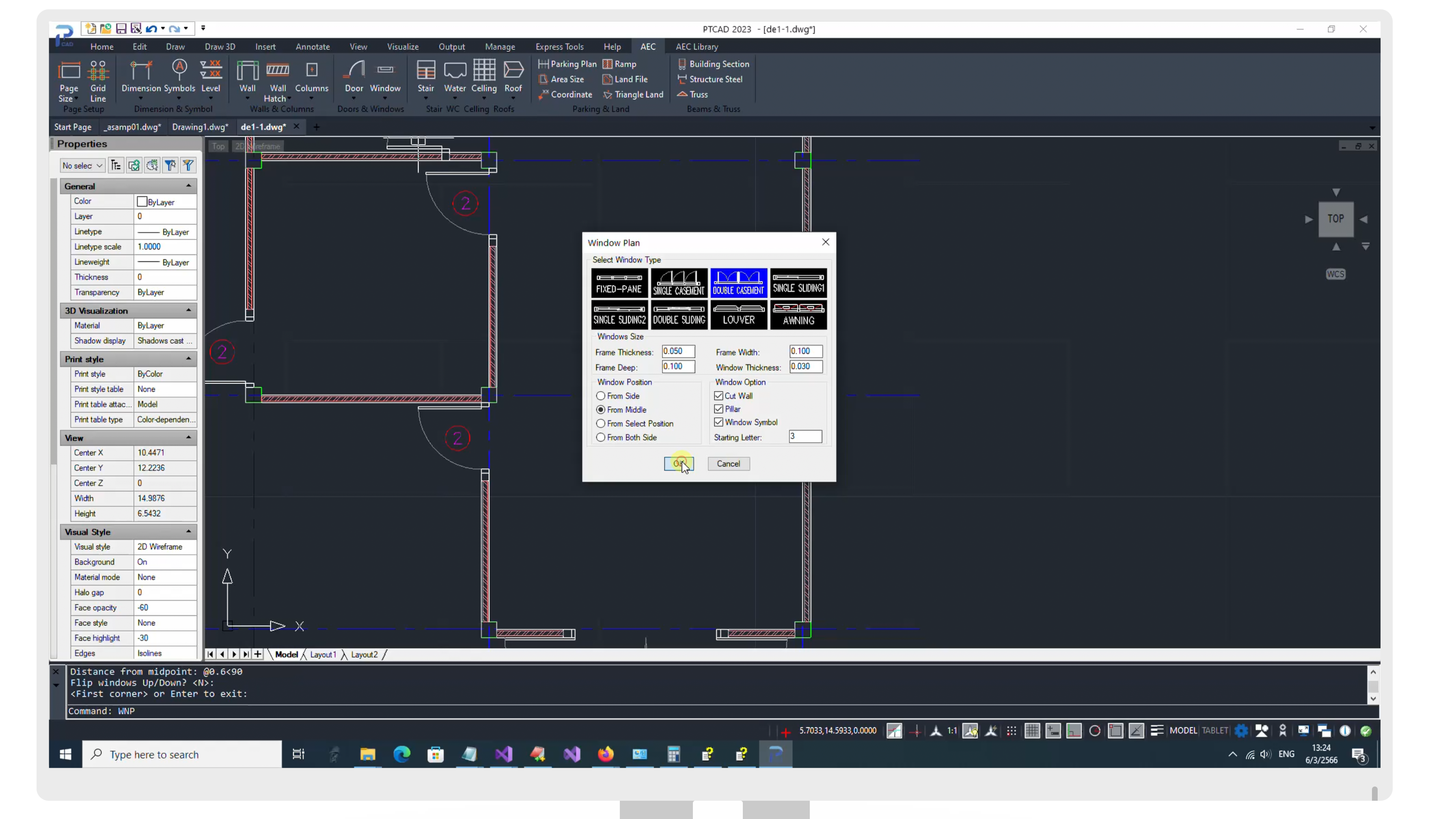Confirm Window Plan with OK
Image resolution: width=1456 pixels, height=819 pixels.
pyautogui.click(x=678, y=463)
